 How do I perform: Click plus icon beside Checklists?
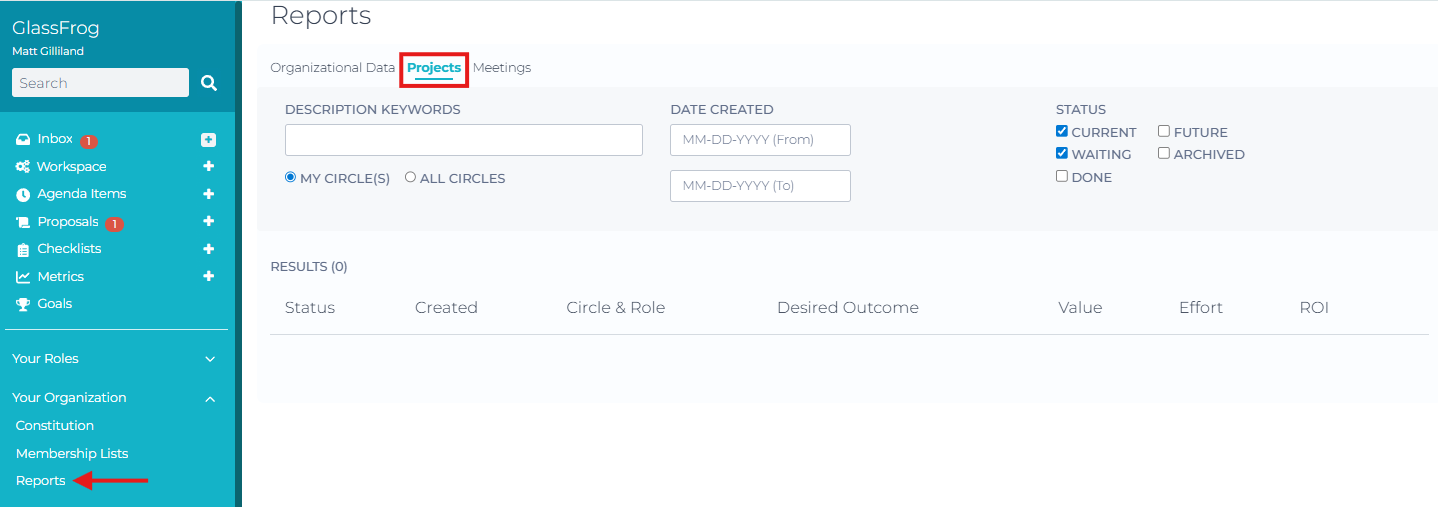[208, 249]
